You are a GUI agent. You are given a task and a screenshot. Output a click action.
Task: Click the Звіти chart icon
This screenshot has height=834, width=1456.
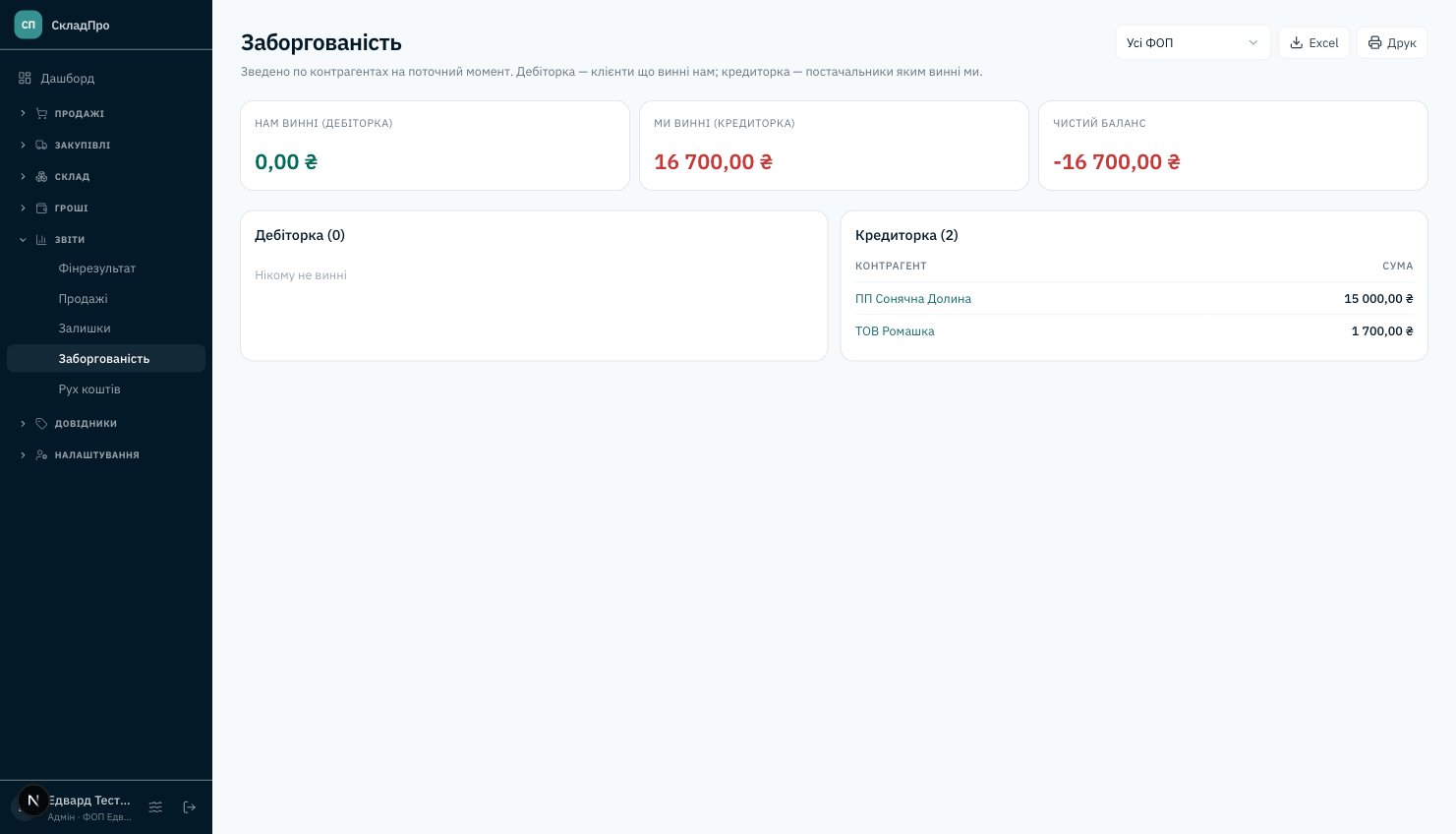click(x=41, y=239)
